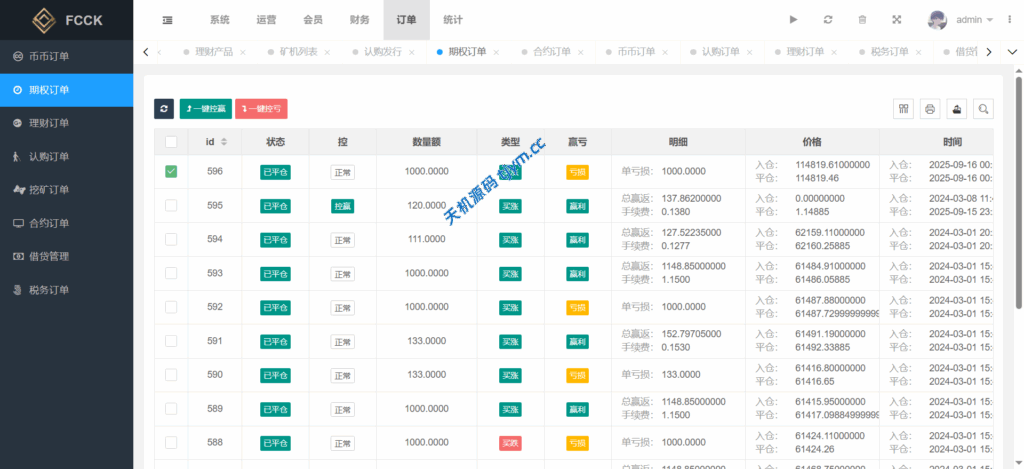
Task: Open 挖矿订单 in the sidebar
Action: pos(67,190)
